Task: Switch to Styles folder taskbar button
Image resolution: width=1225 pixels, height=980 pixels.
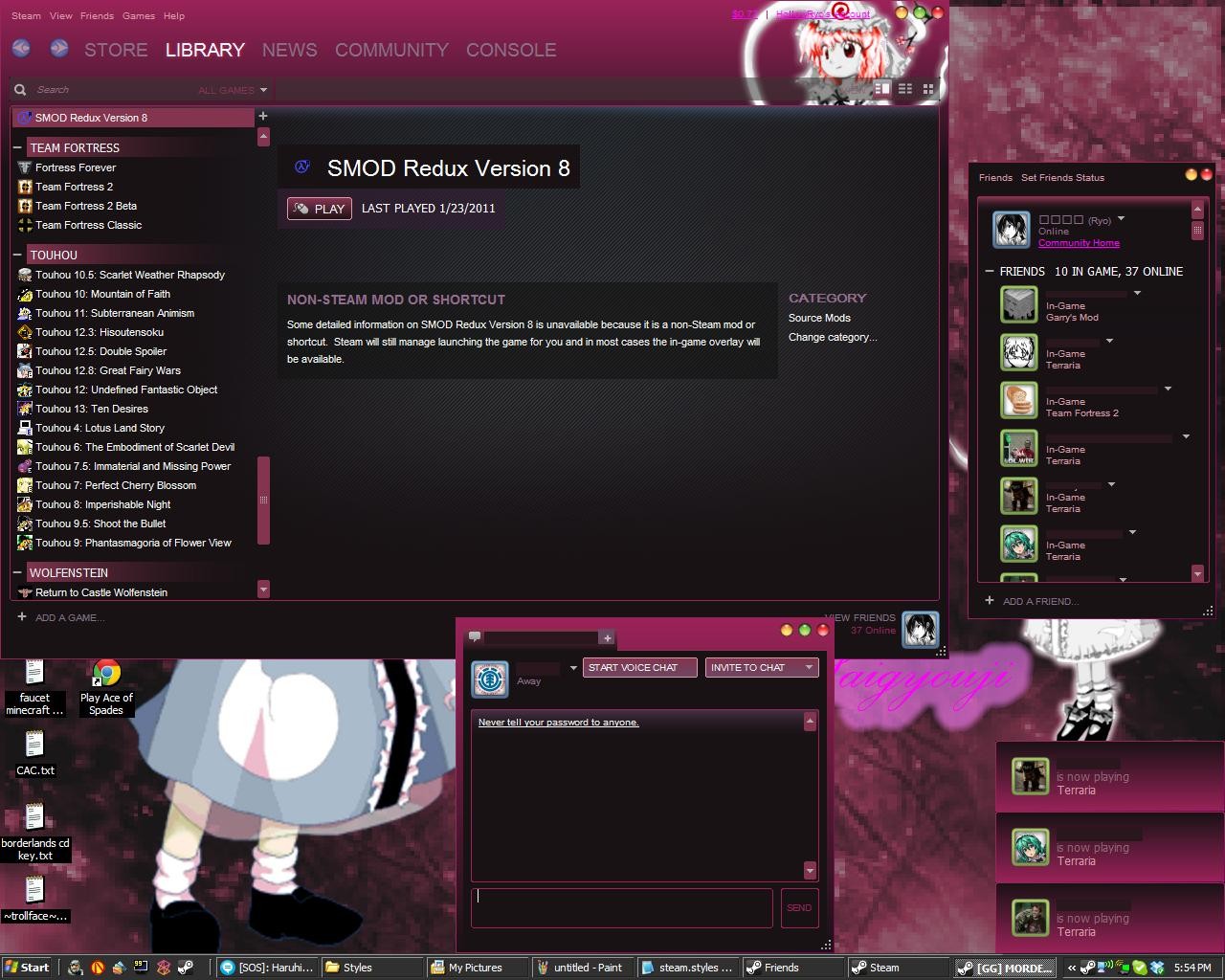Action: [371, 968]
